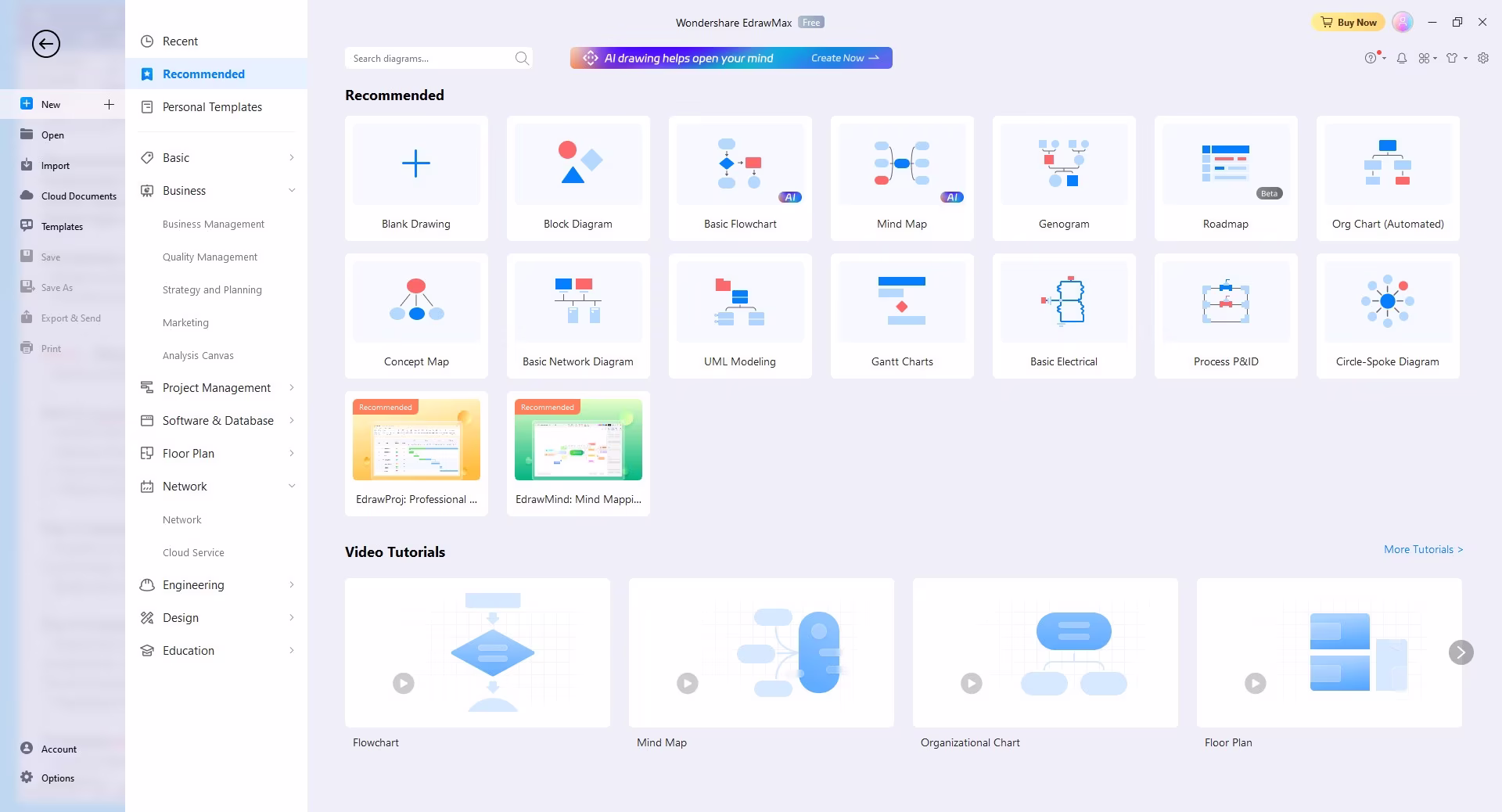Open Account settings
Image resolution: width=1502 pixels, height=812 pixels.
tap(63, 749)
